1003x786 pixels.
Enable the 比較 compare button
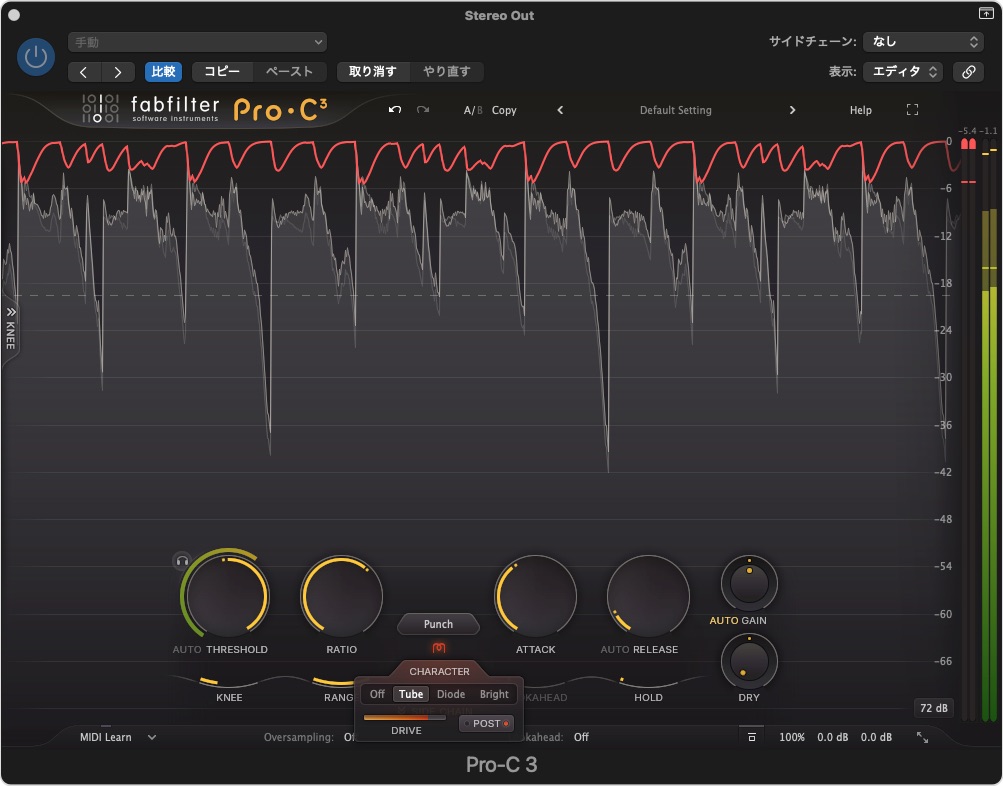coord(163,72)
